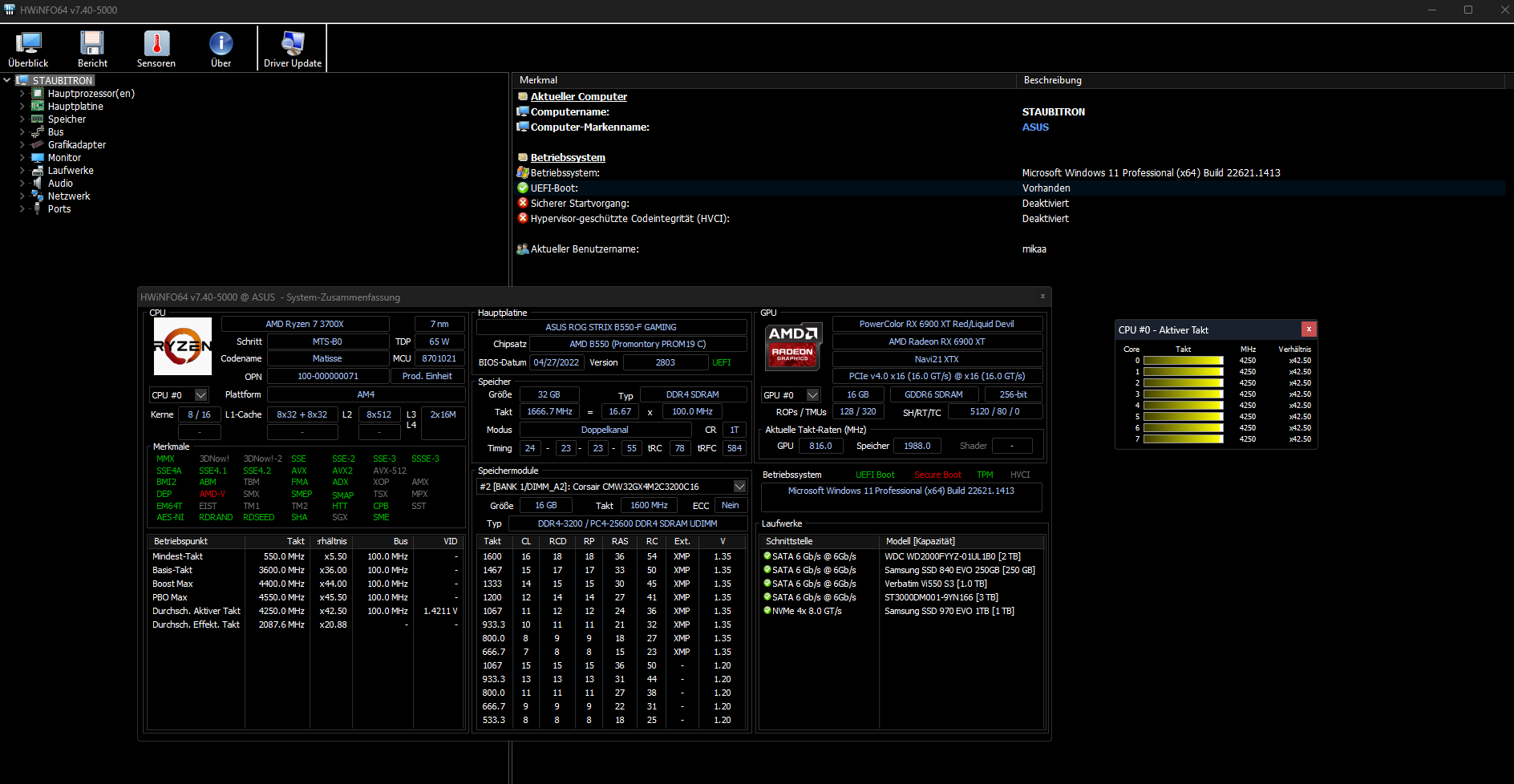Expand the Bus tree node
Screen dimensions: 1514x784
[x=22, y=132]
